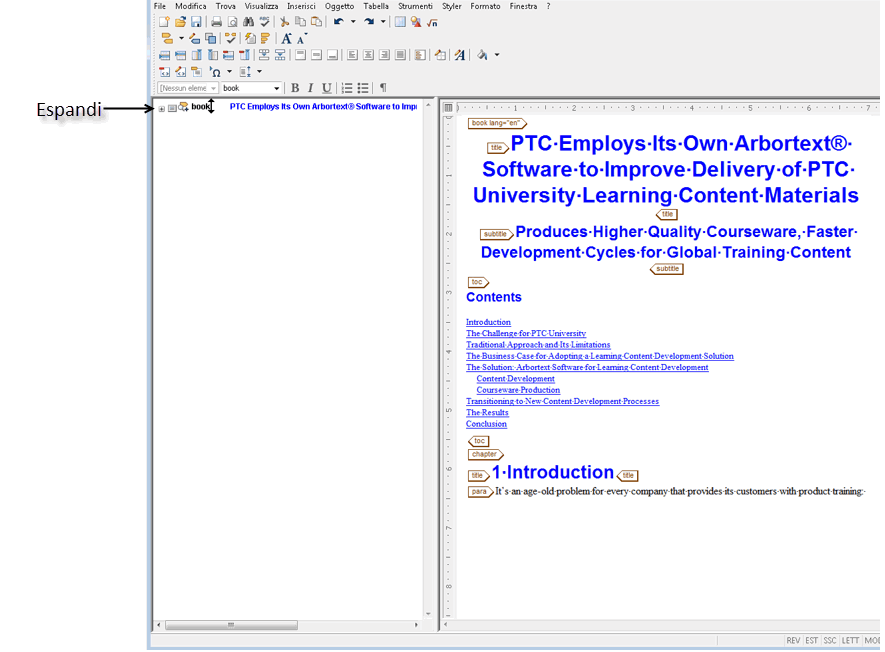Image resolution: width=885 pixels, height=652 pixels.
Task: Click the Insert Table icon
Action: 400,22
